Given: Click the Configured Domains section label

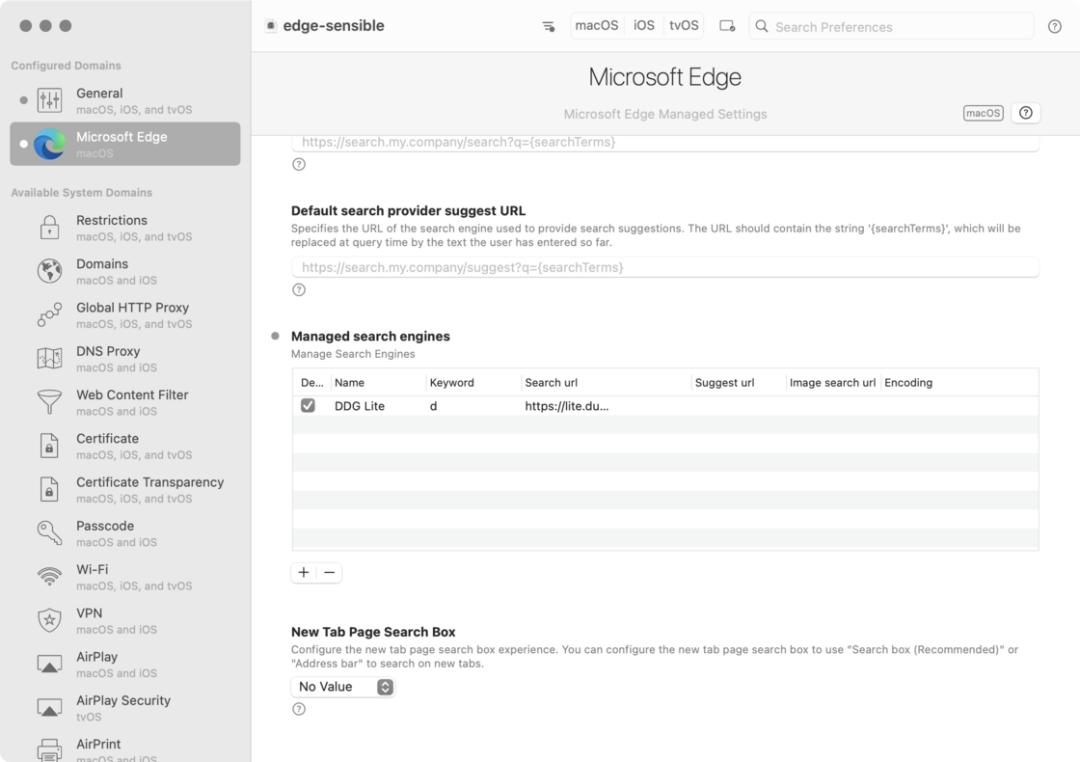Looking at the screenshot, I should tap(66, 65).
